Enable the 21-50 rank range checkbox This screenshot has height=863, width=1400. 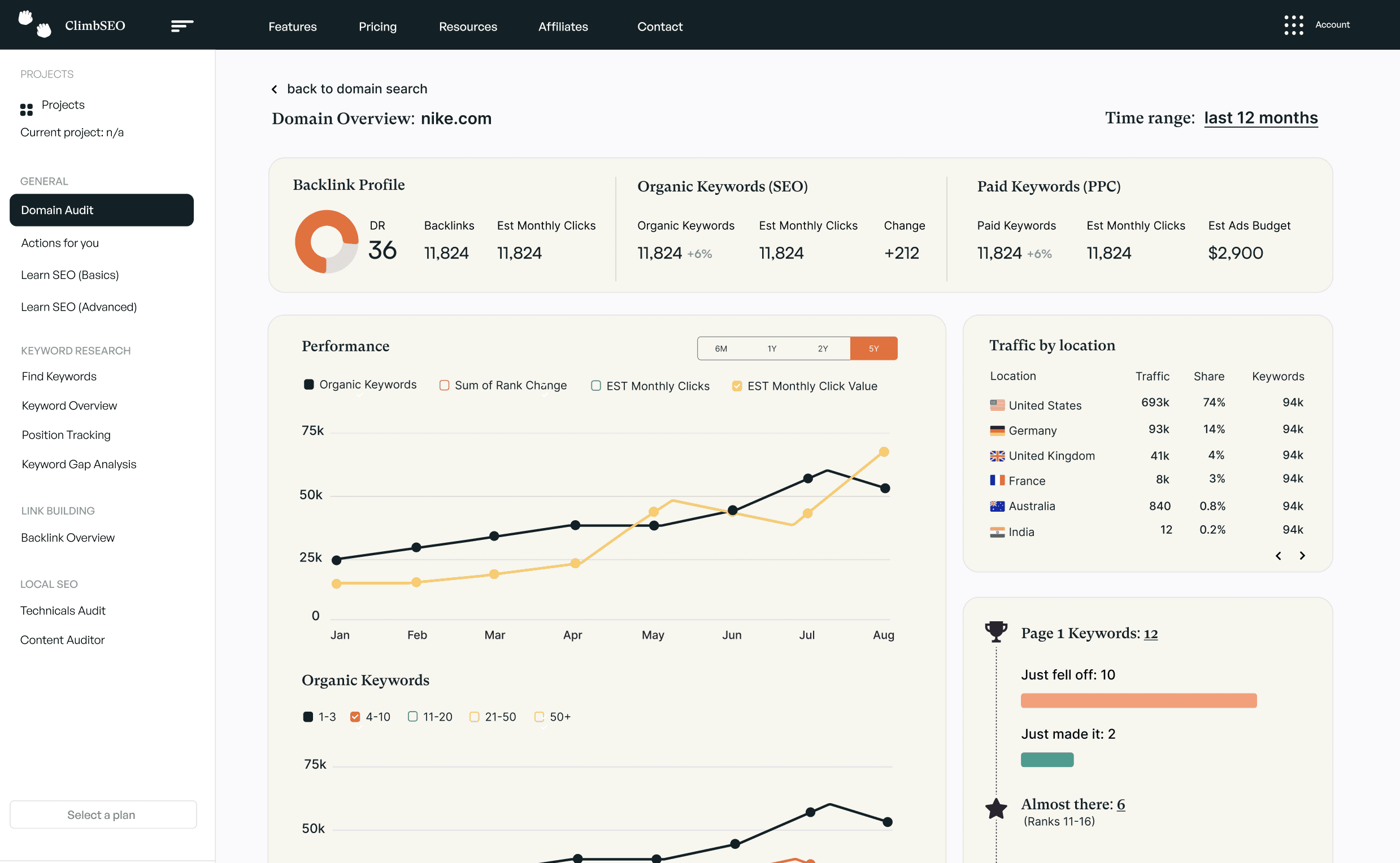(474, 716)
